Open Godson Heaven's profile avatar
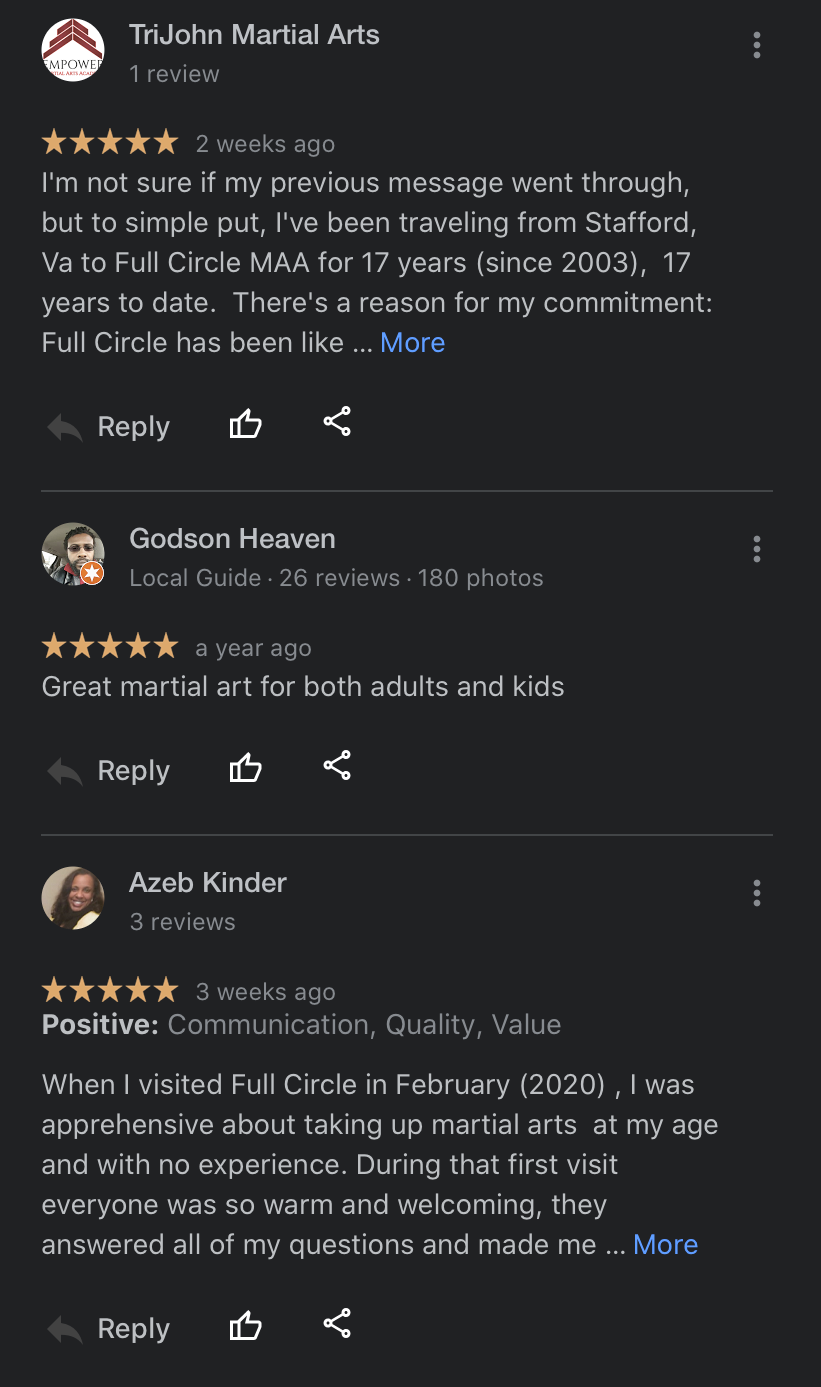 (73, 553)
